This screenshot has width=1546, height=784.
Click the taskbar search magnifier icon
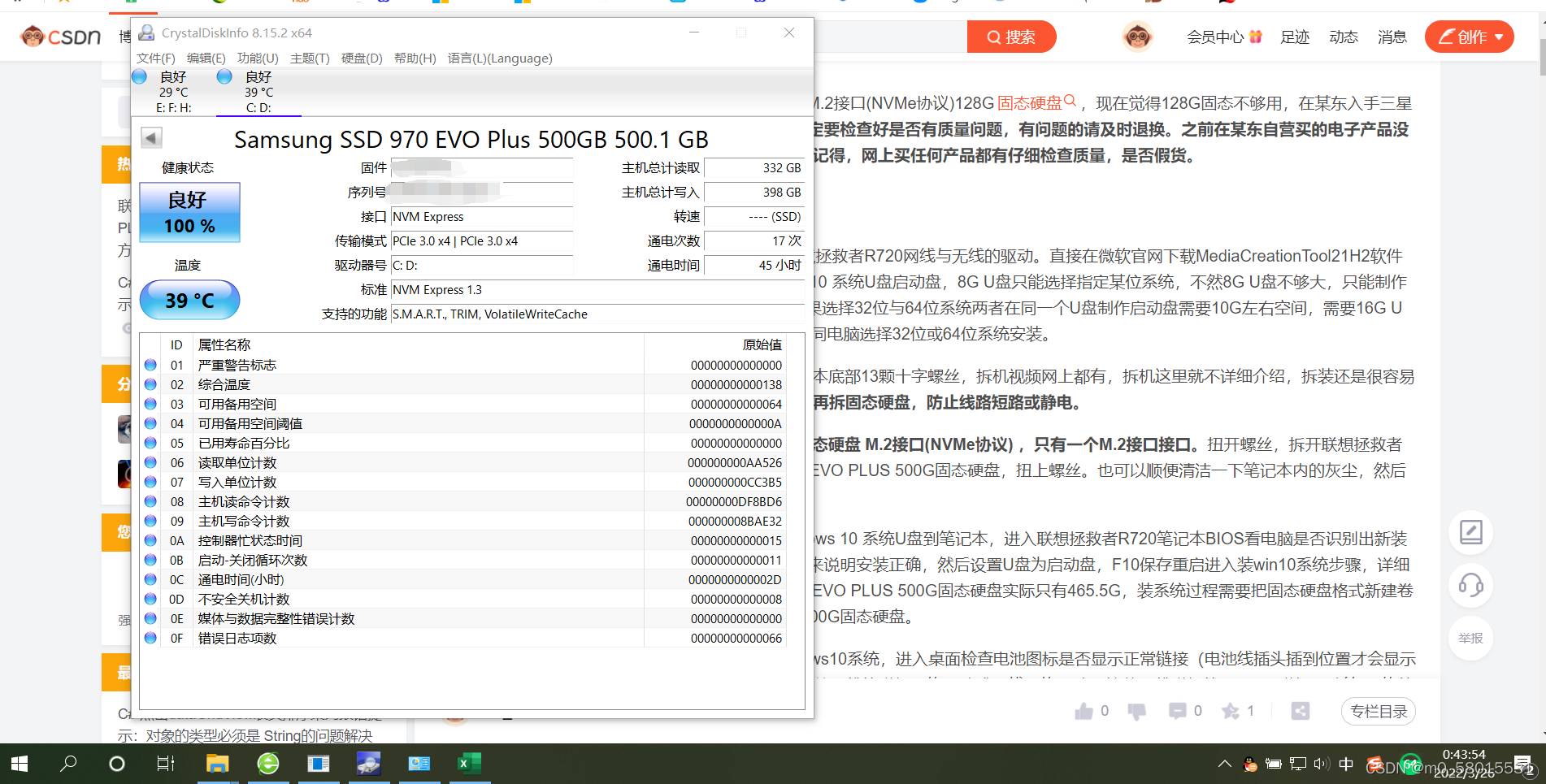pos(69,764)
